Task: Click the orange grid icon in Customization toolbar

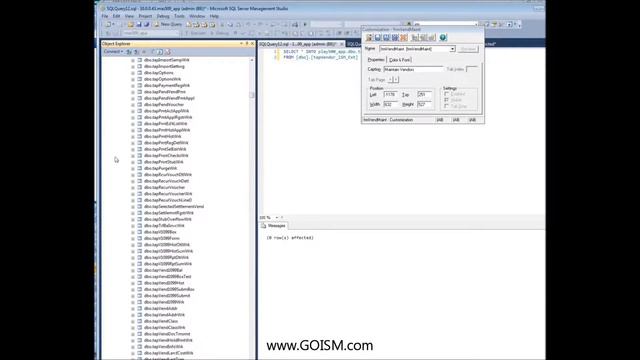Action: [404, 38]
